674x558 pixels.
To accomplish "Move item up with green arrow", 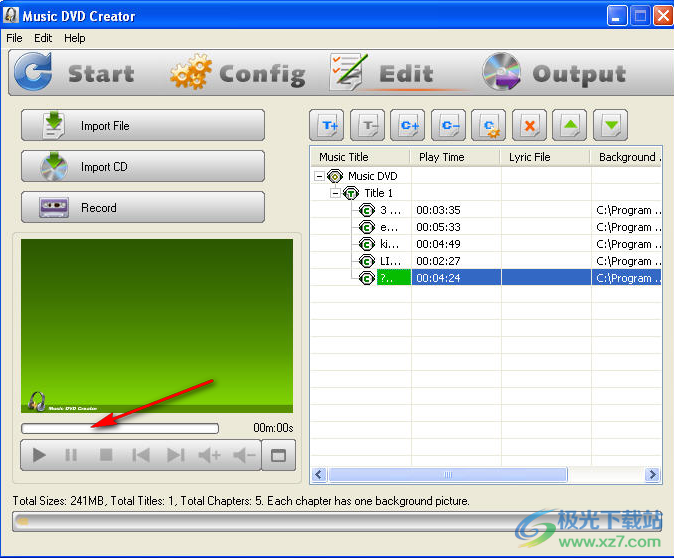I will (x=570, y=125).
